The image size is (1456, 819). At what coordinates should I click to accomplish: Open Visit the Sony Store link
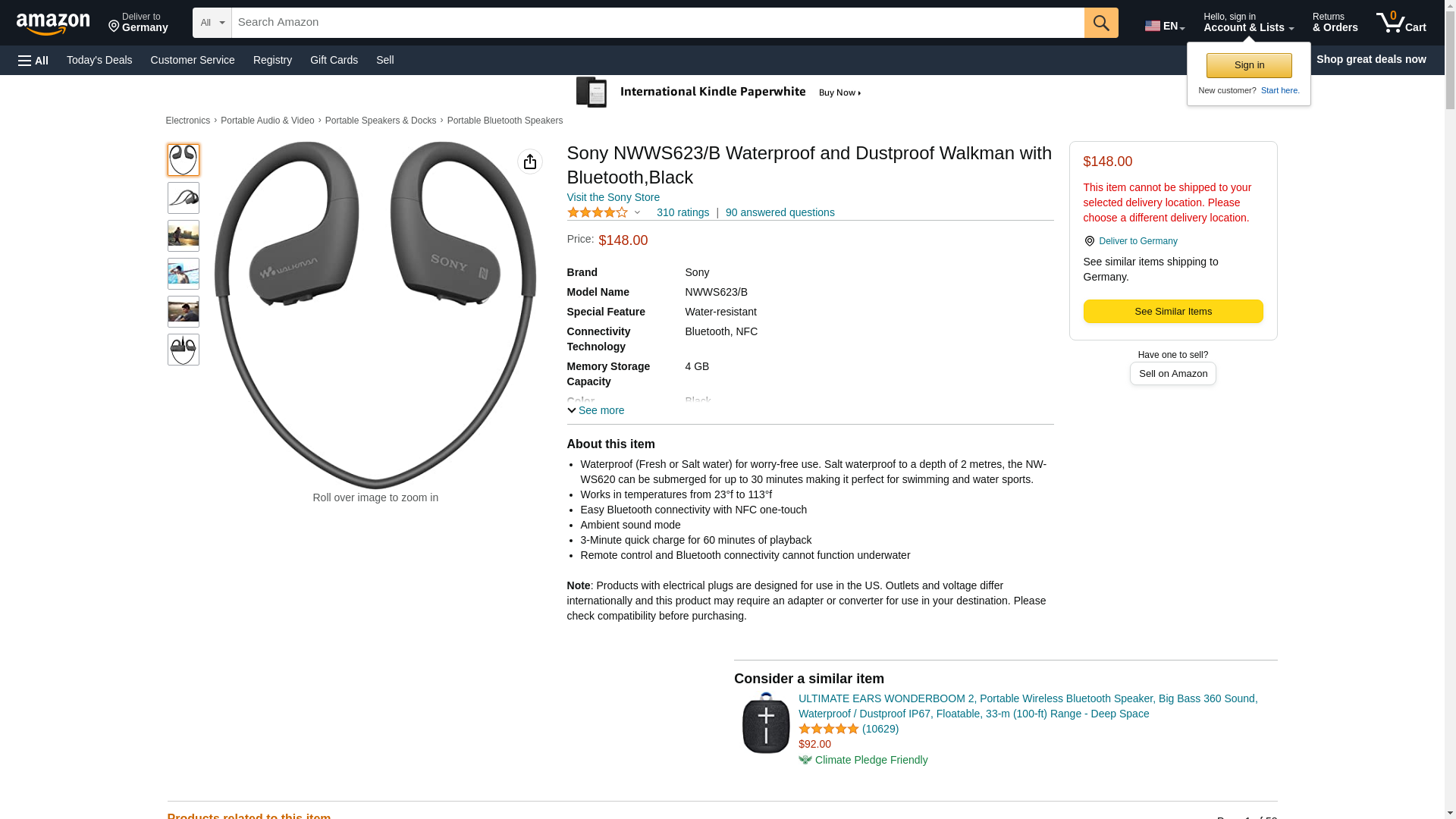pyautogui.click(x=613, y=197)
